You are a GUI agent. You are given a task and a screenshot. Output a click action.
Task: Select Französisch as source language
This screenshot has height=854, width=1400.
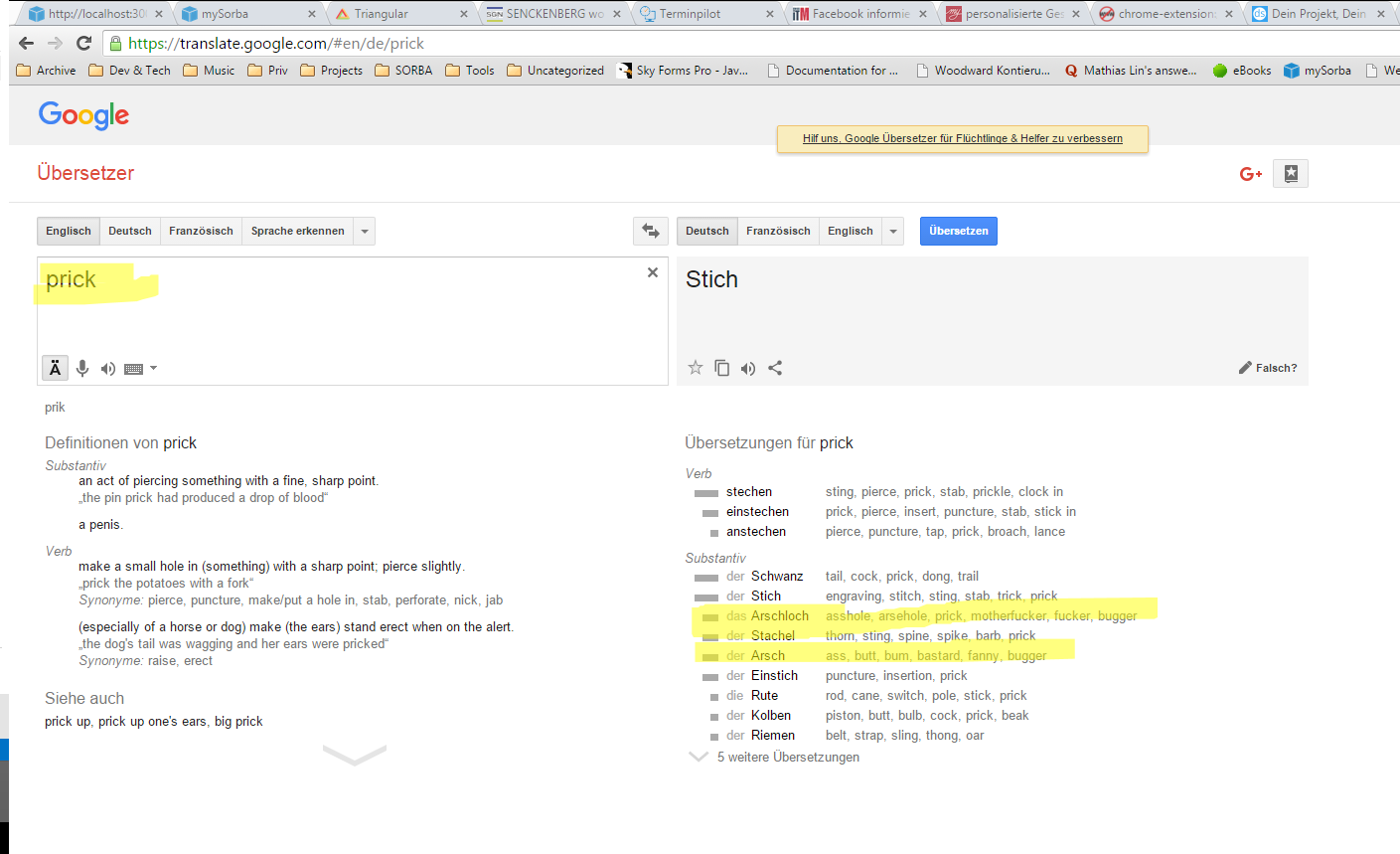tap(201, 231)
